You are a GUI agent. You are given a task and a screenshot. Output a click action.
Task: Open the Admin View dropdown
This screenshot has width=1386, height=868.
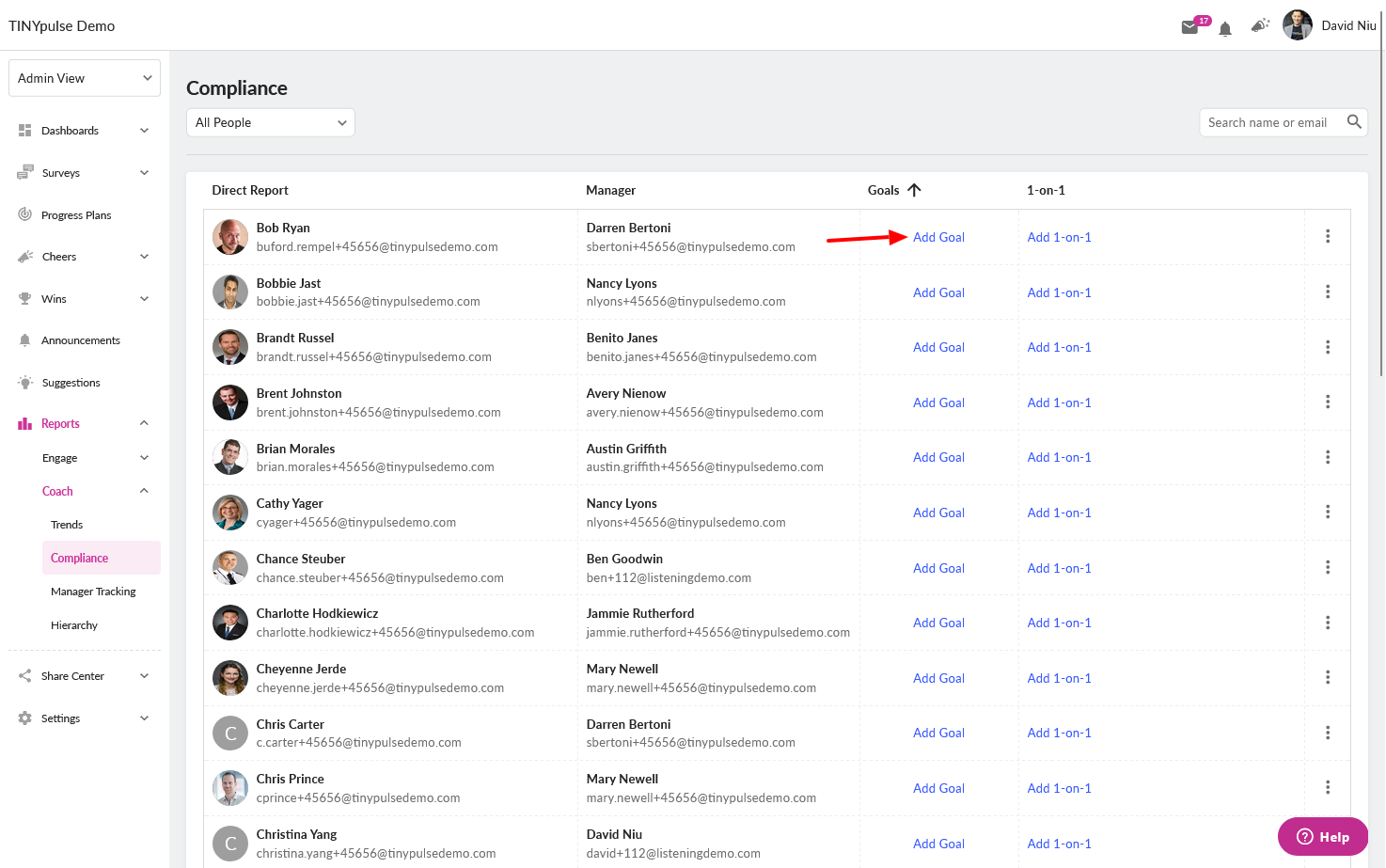85,78
